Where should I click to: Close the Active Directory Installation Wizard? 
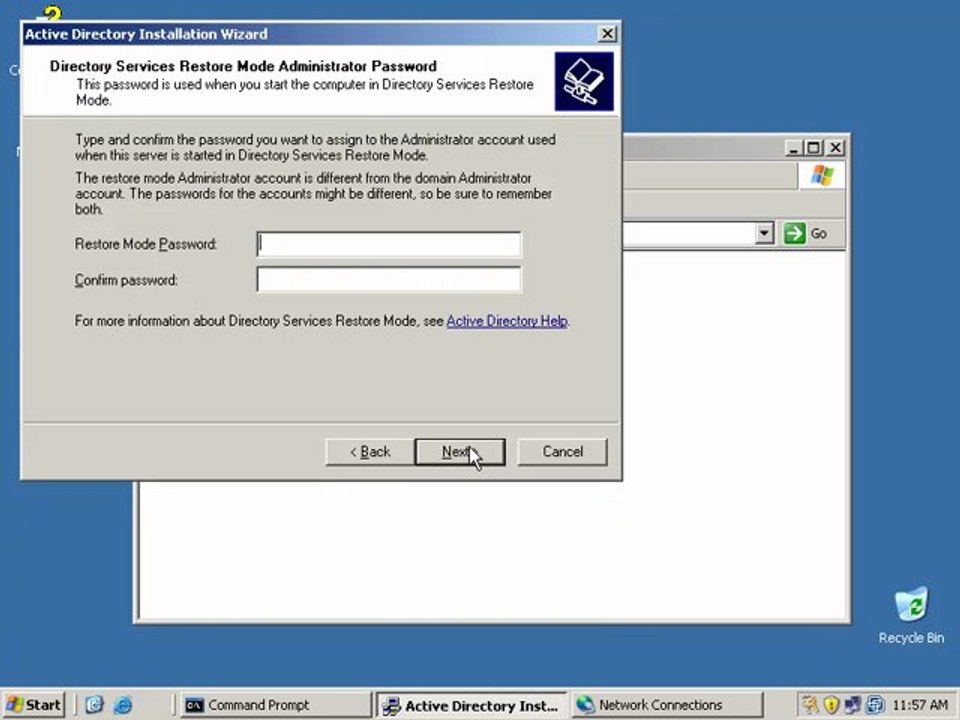pos(607,34)
